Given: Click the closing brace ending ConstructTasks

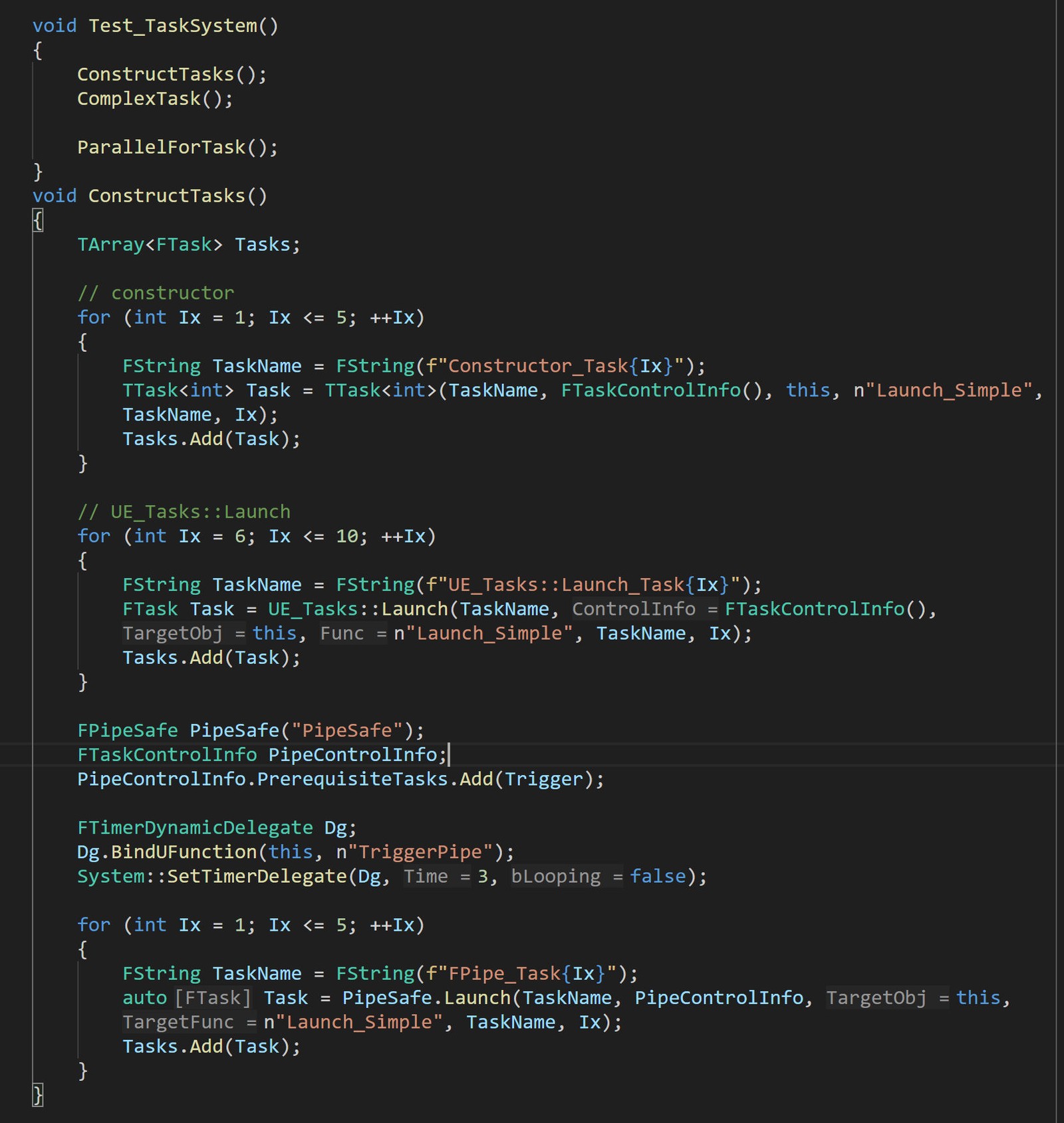Looking at the screenshot, I should (38, 1095).
